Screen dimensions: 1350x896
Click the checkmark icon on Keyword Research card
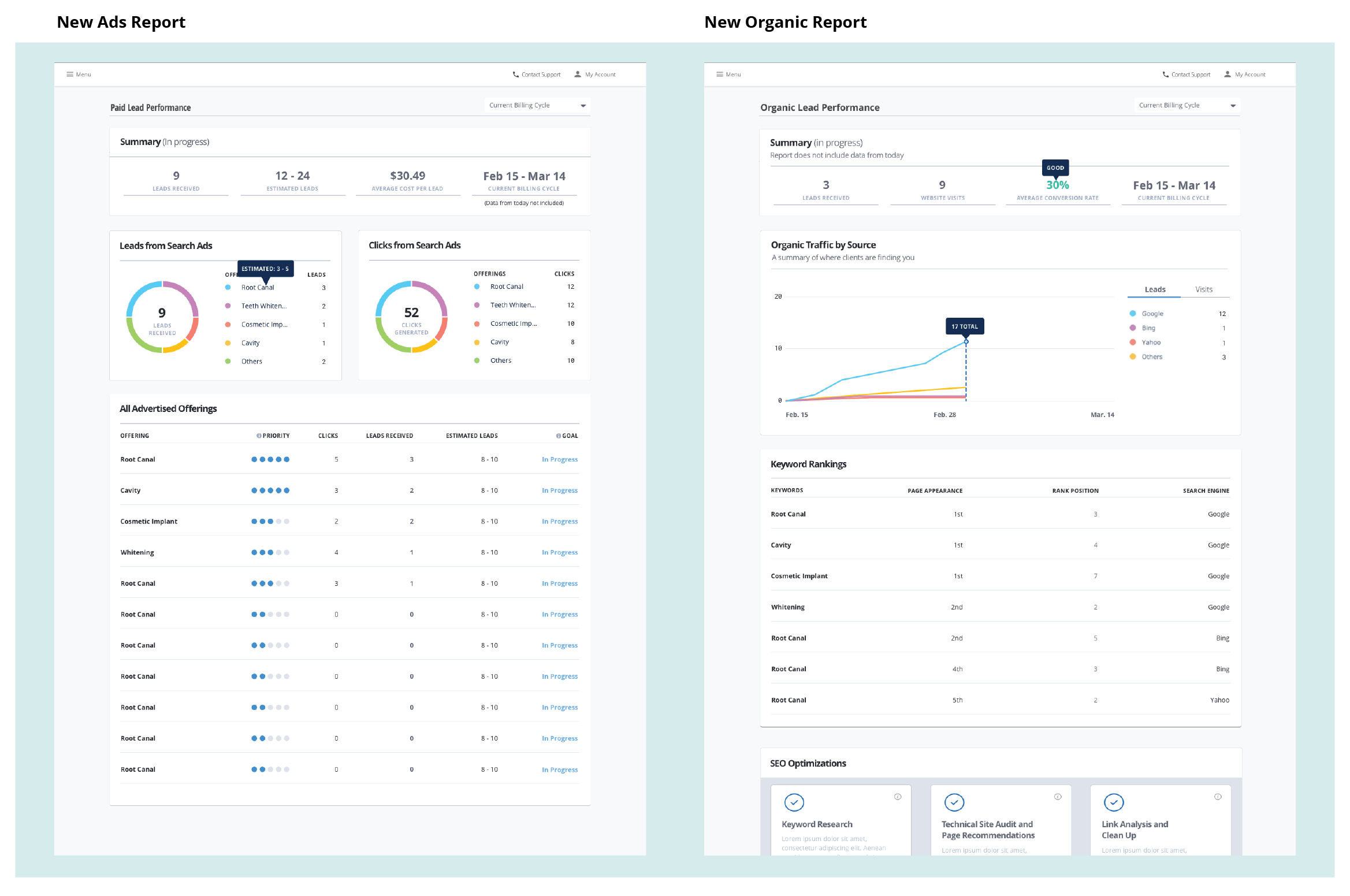(794, 802)
